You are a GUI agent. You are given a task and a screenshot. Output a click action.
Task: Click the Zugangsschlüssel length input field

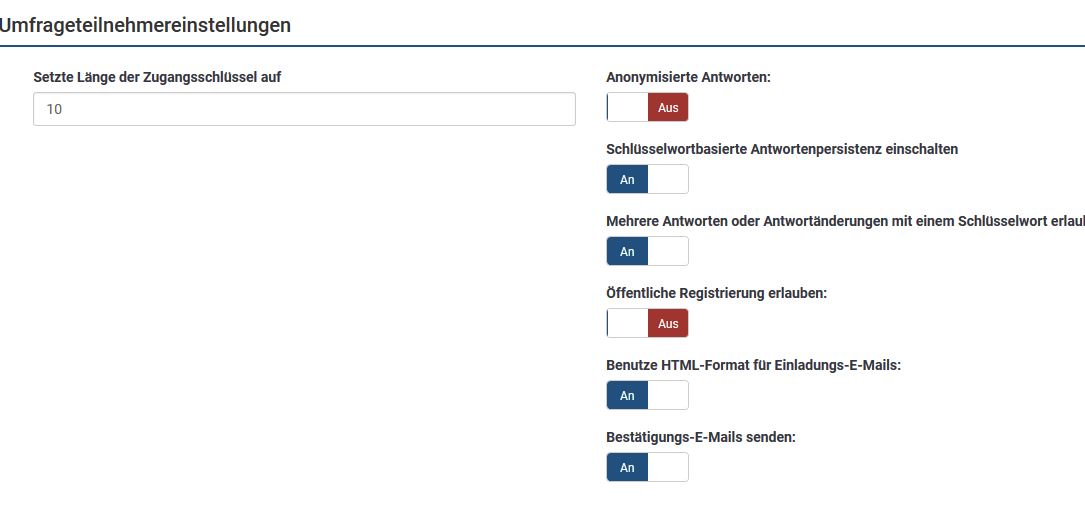[304, 109]
